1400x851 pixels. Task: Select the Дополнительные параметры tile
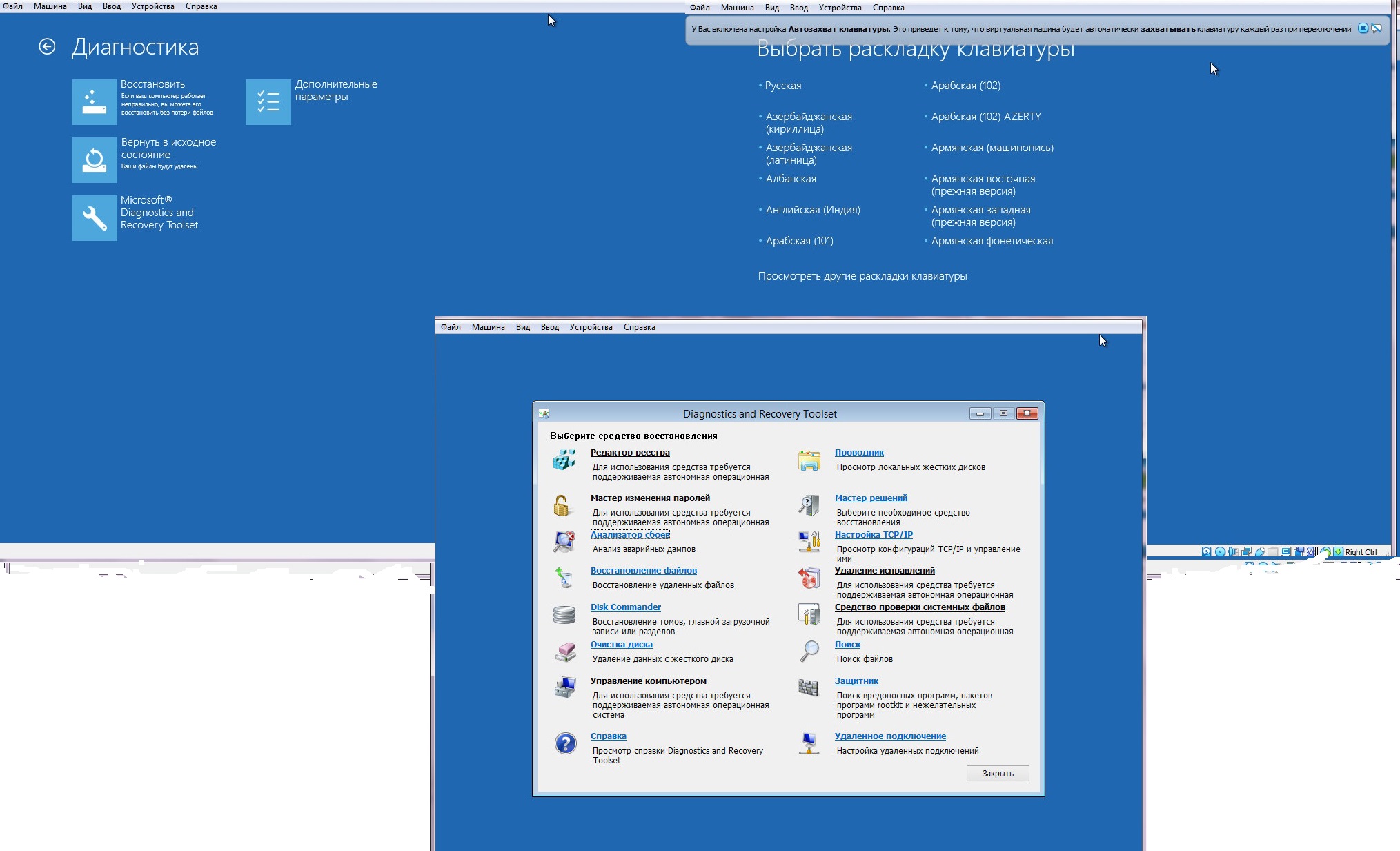(x=268, y=102)
